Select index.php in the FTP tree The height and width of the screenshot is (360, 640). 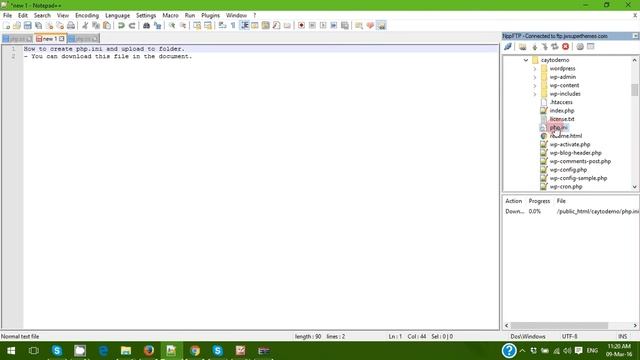click(x=562, y=111)
